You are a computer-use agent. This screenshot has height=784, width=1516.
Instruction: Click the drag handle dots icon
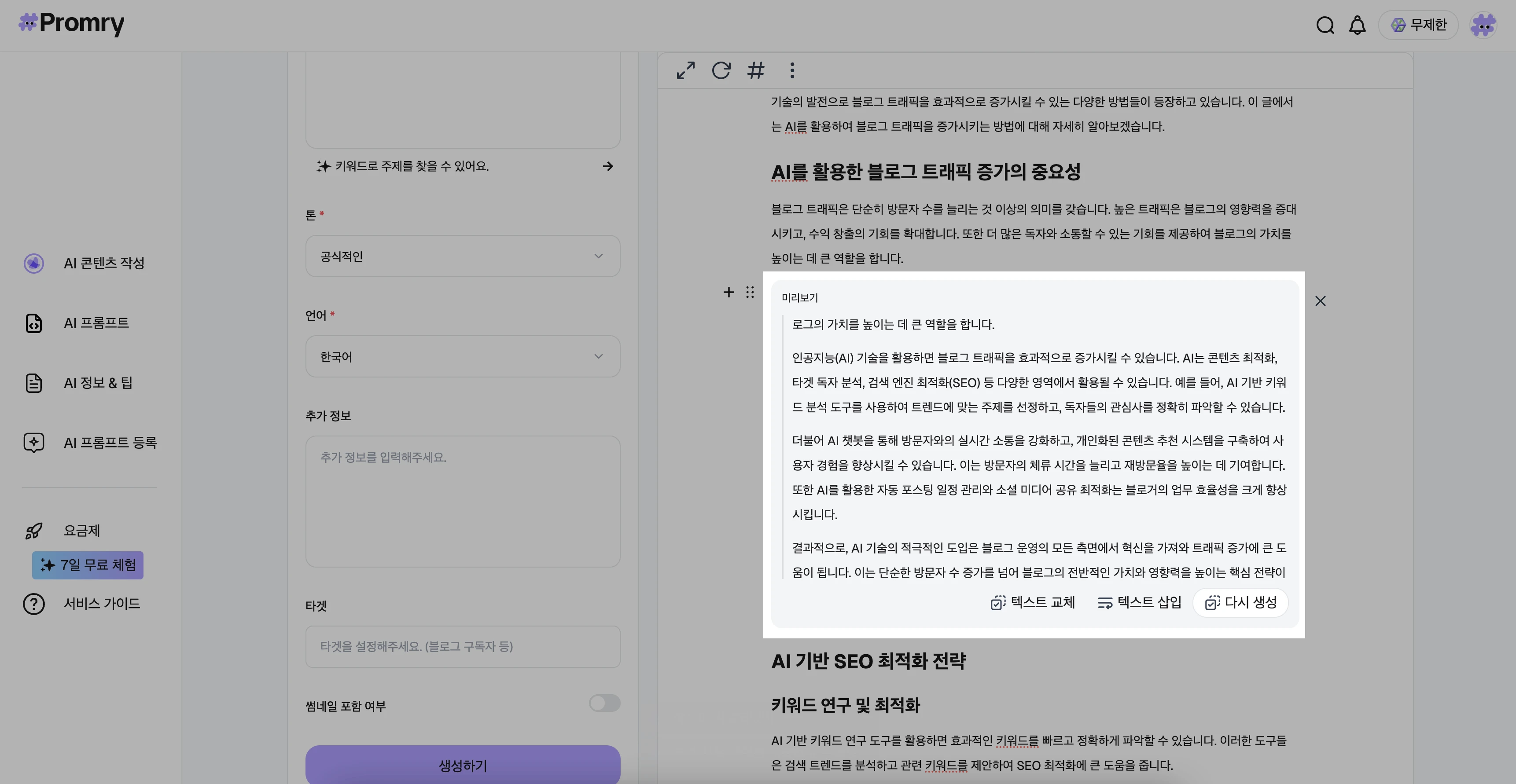(x=750, y=292)
